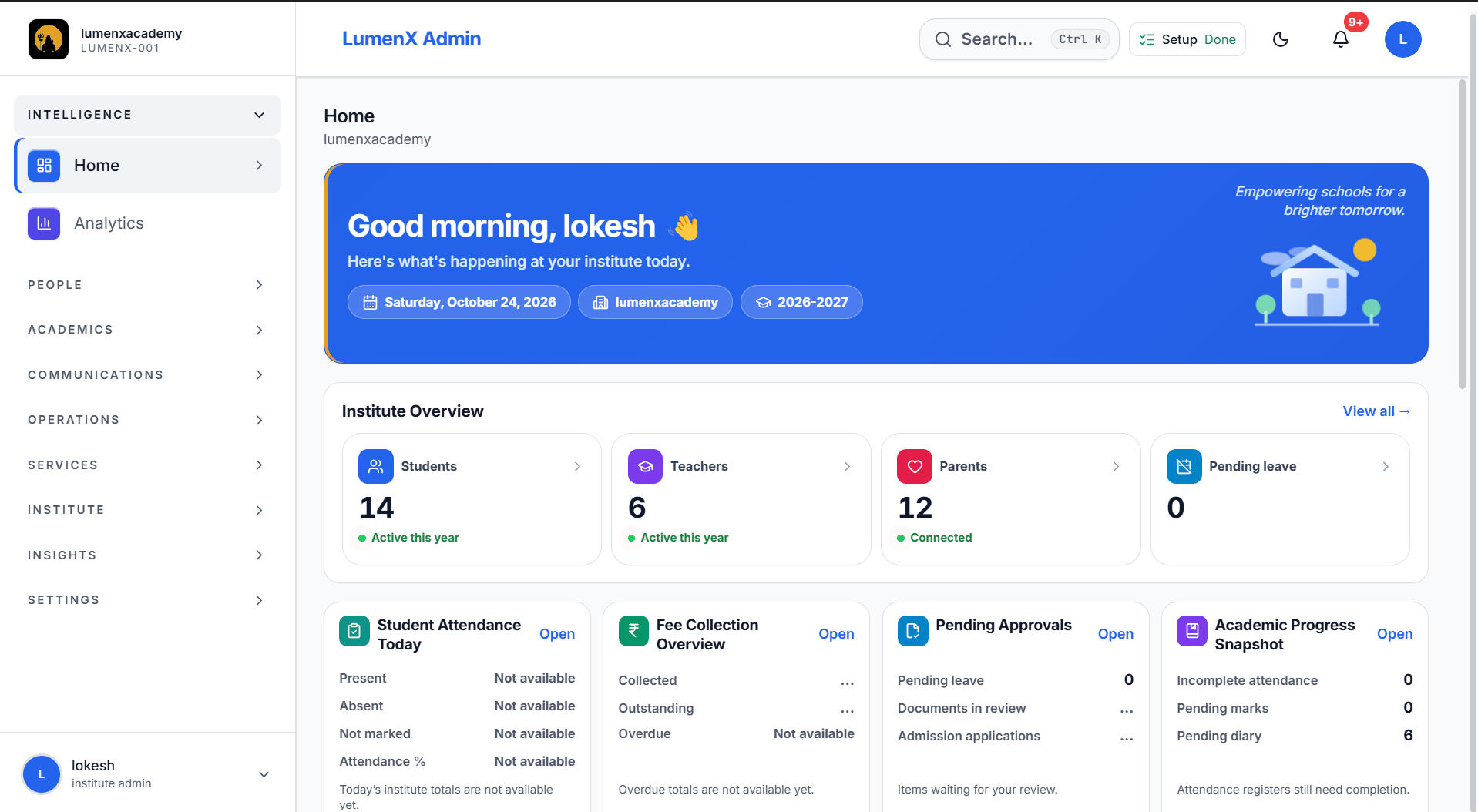Toggle dark mode moon icon
Viewport: 1478px width, 812px height.
pos(1281,39)
